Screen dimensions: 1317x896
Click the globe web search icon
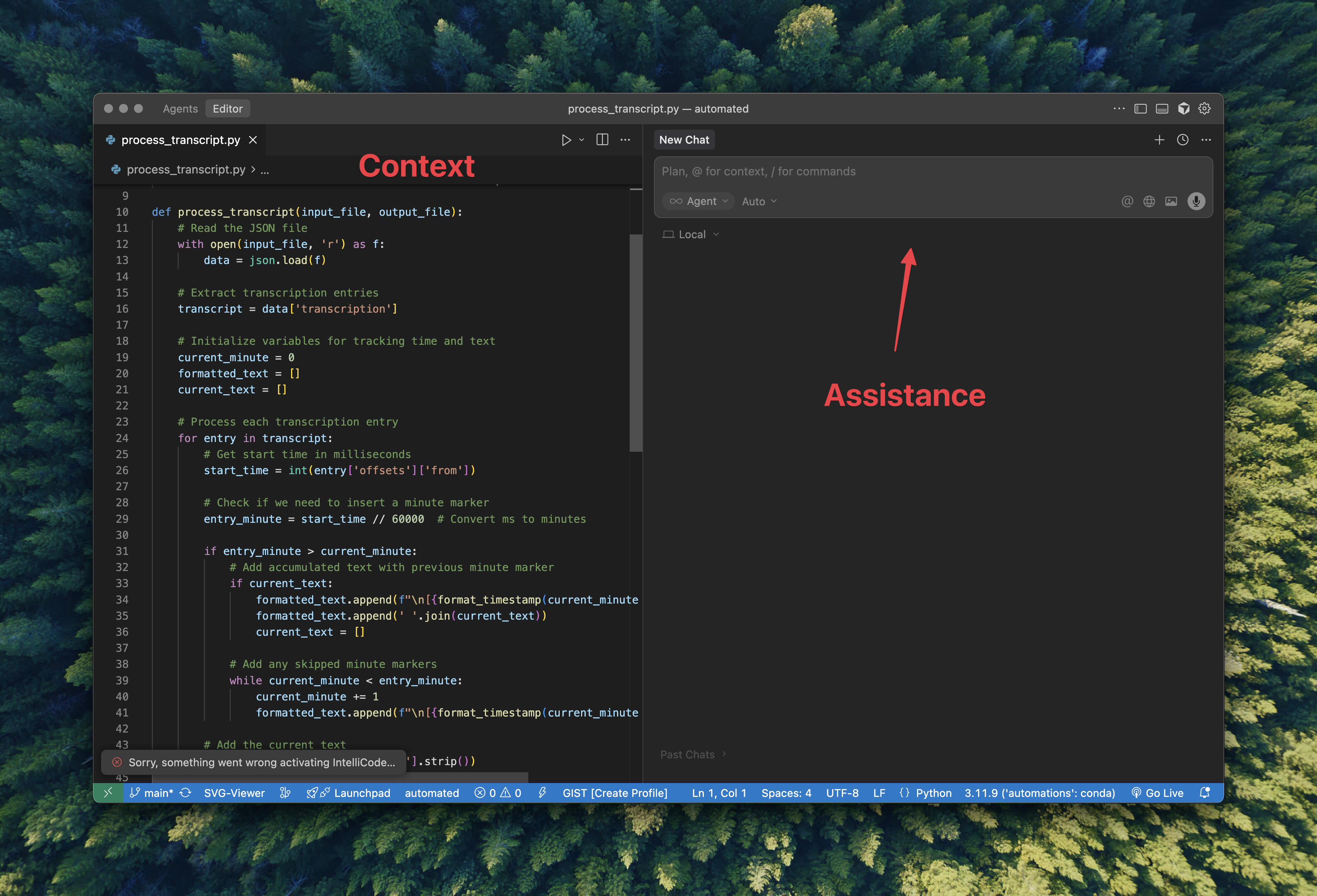click(x=1149, y=201)
